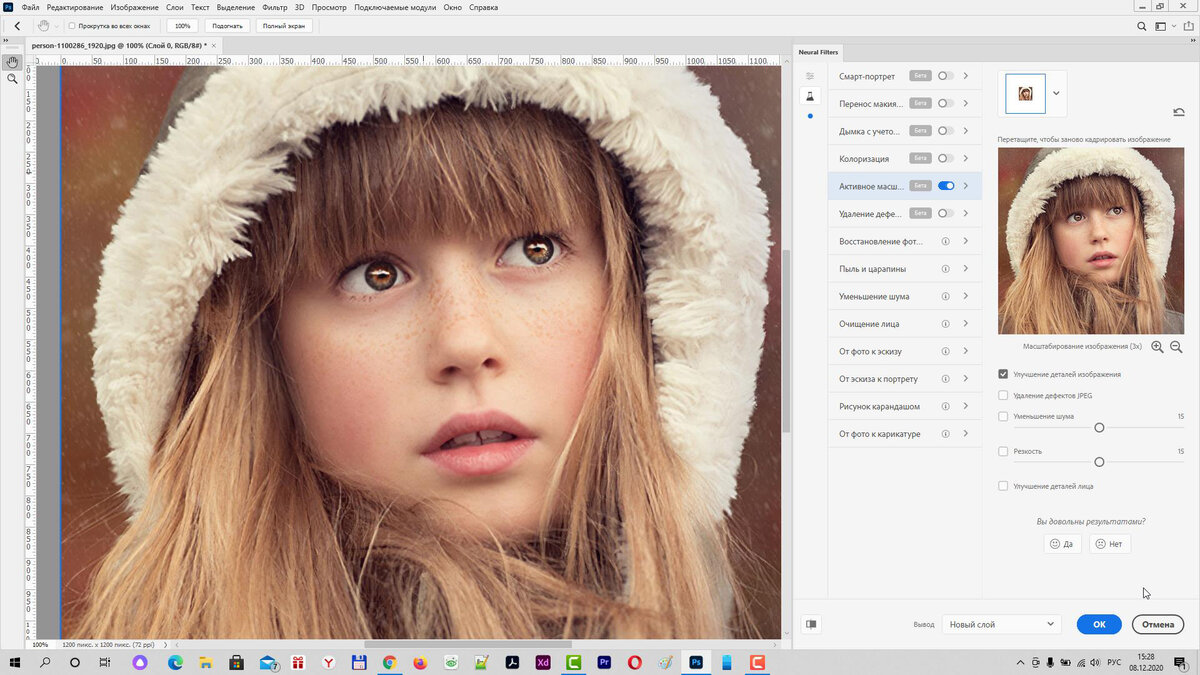Enable the Смарт-портрет filter toggle
Image resolution: width=1200 pixels, height=675 pixels.
[945, 76]
